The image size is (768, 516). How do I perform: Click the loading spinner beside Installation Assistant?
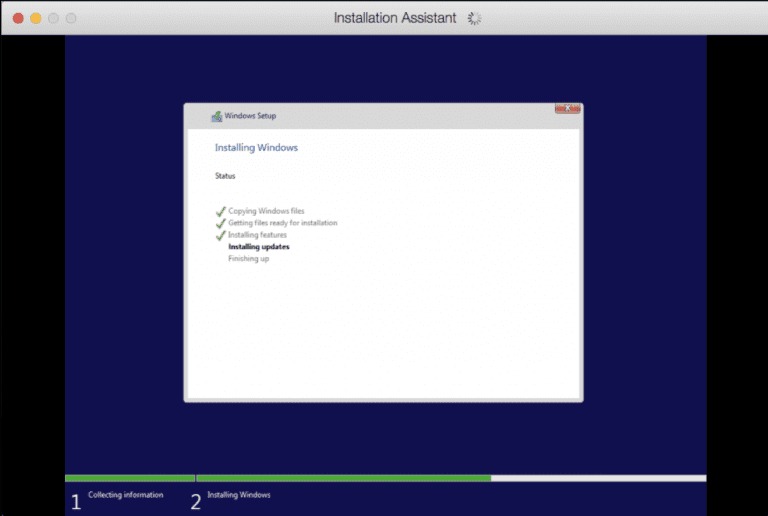click(x=474, y=18)
